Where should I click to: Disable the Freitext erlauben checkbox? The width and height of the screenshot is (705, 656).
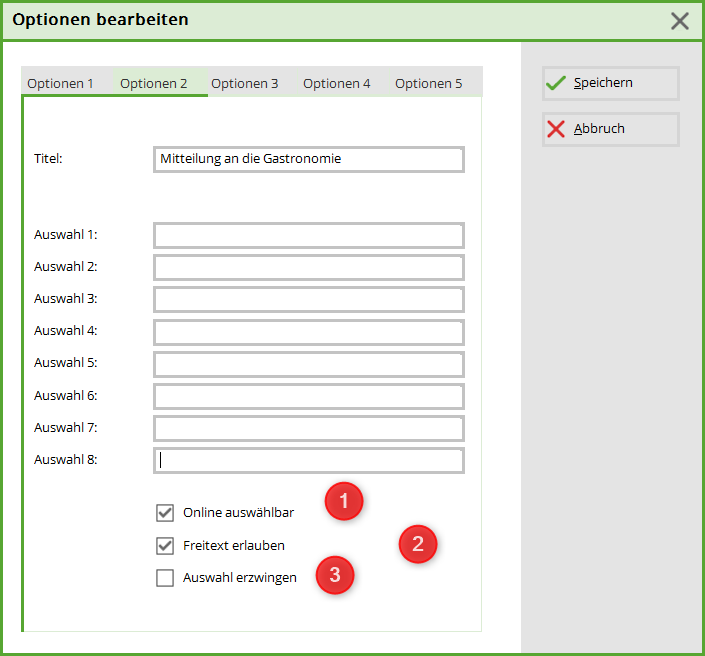[166, 546]
